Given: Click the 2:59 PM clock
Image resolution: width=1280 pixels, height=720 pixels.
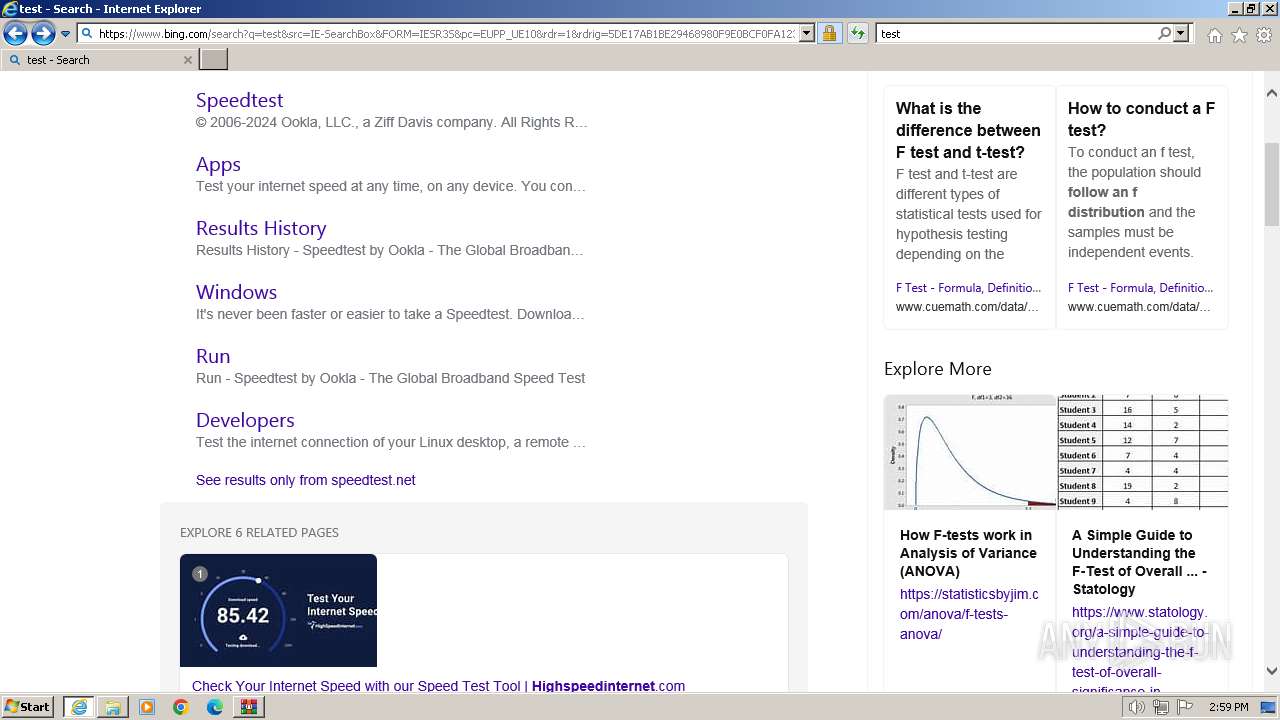Looking at the screenshot, I should (1228, 707).
